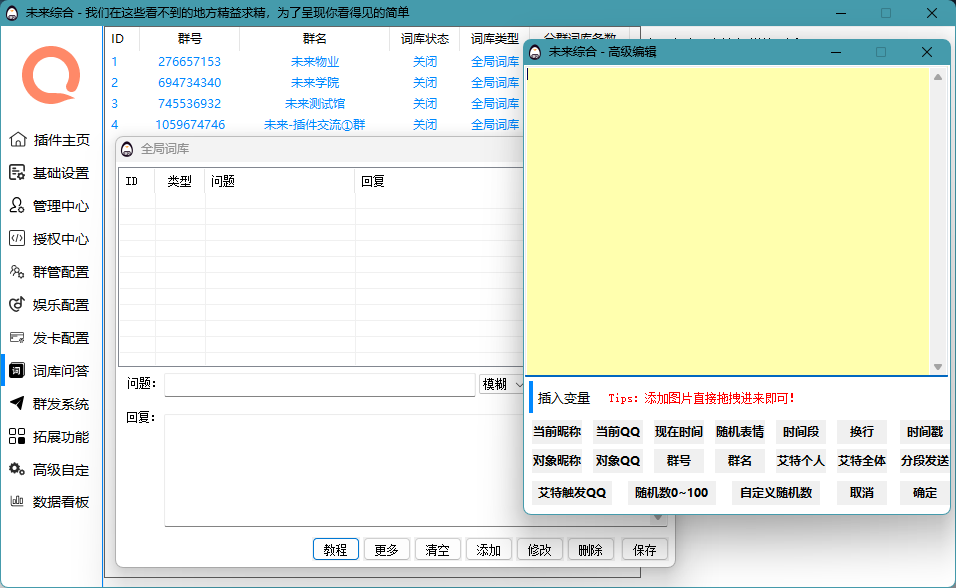Toggle 词库状态 for 未来学院 group

424,82
